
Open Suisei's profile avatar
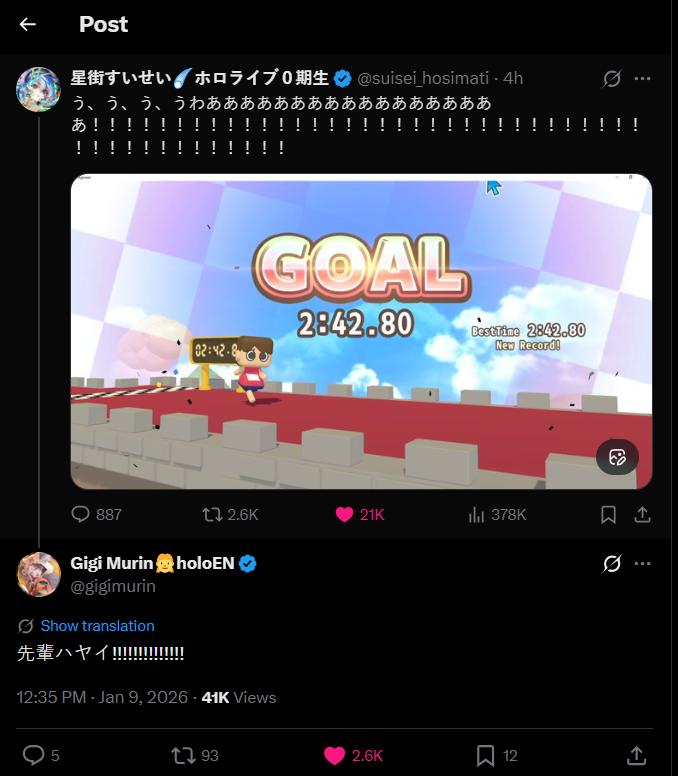click(39, 90)
